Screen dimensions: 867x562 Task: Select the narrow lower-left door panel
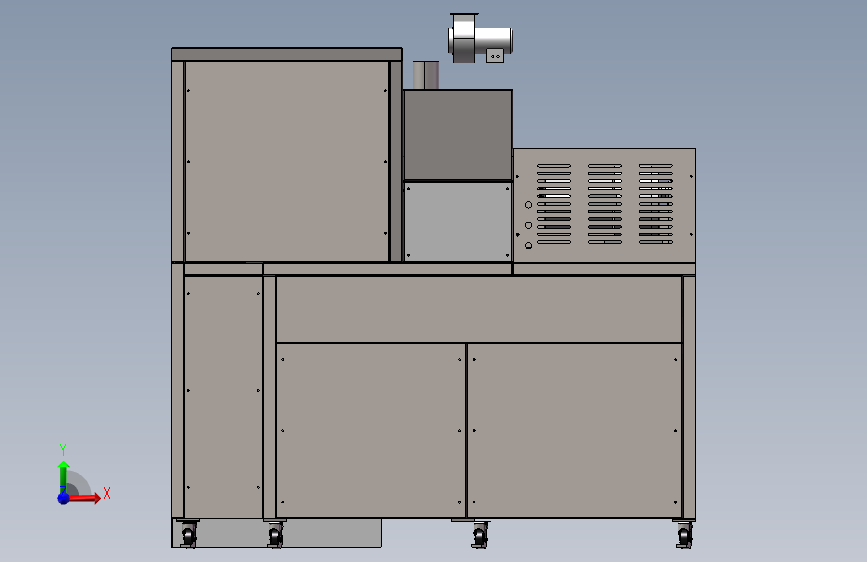coord(223,397)
